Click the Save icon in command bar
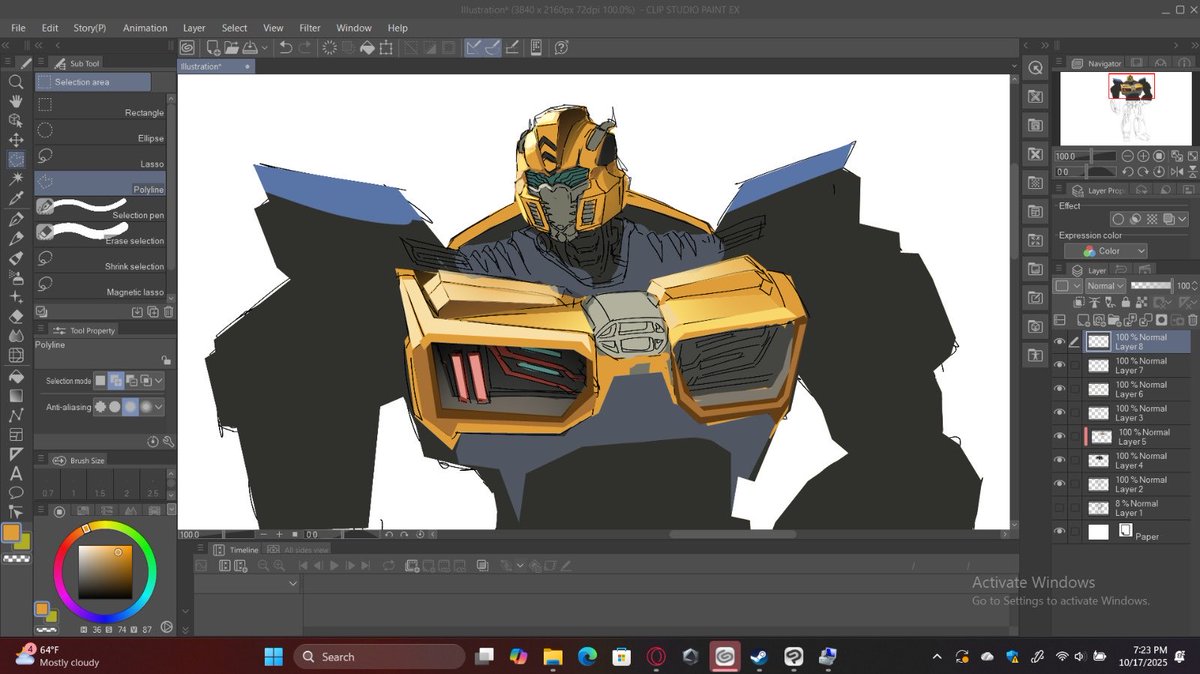The image size is (1200, 674). pyautogui.click(x=251, y=47)
